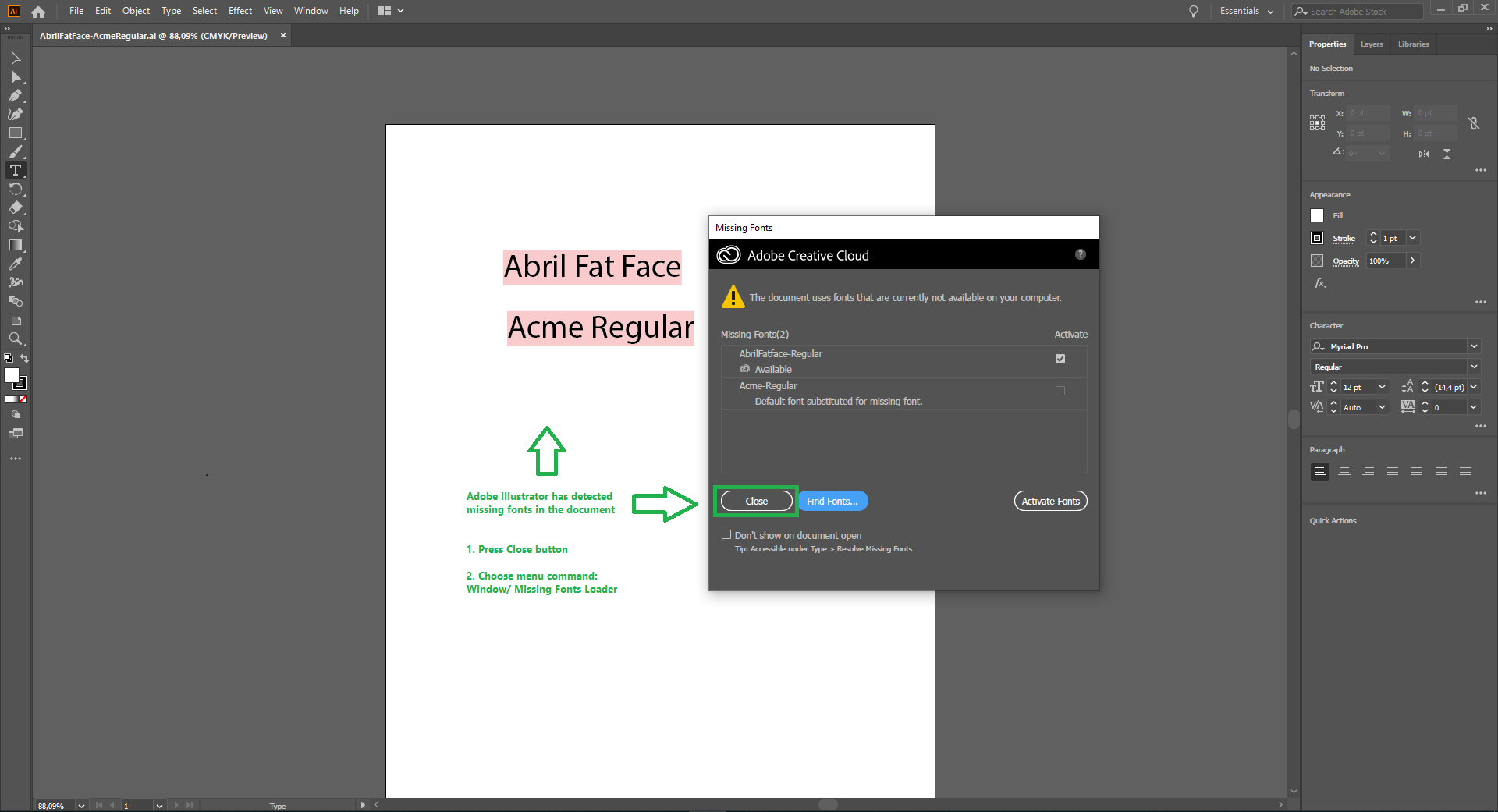The width and height of the screenshot is (1498, 812).
Task: Open the File menu
Action: click(76, 11)
